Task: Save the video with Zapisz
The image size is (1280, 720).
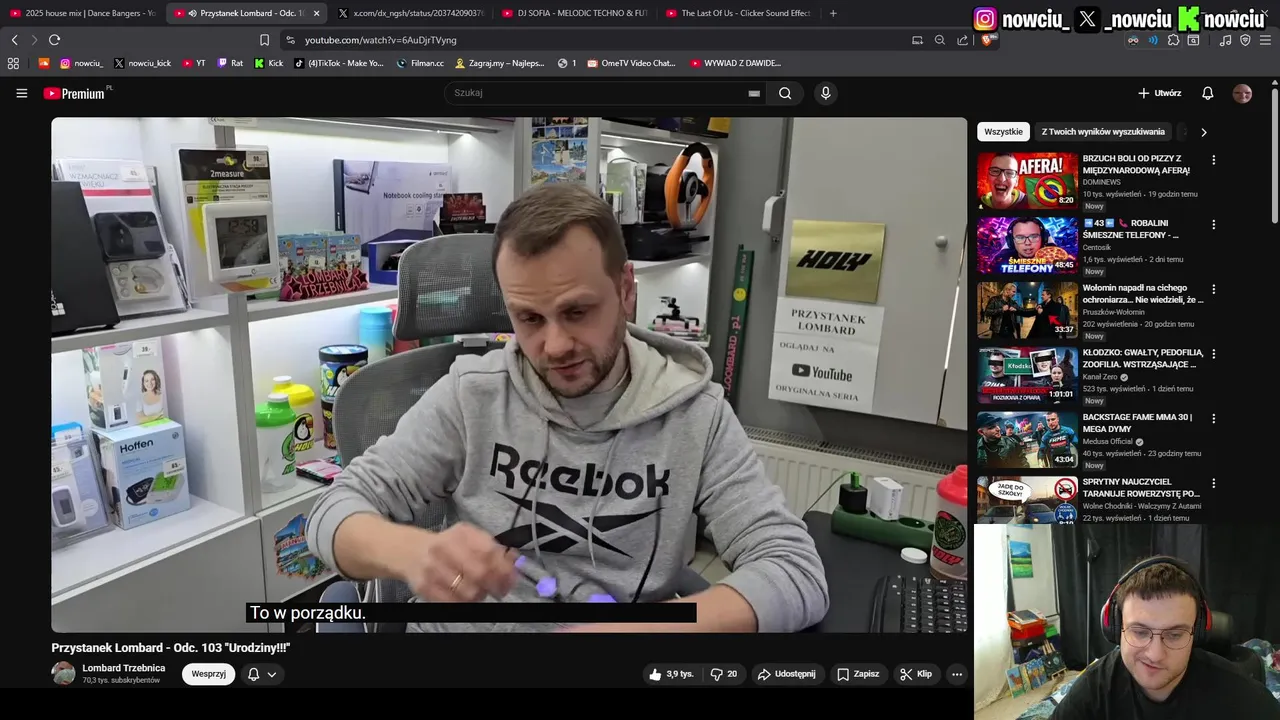Action: [x=858, y=674]
